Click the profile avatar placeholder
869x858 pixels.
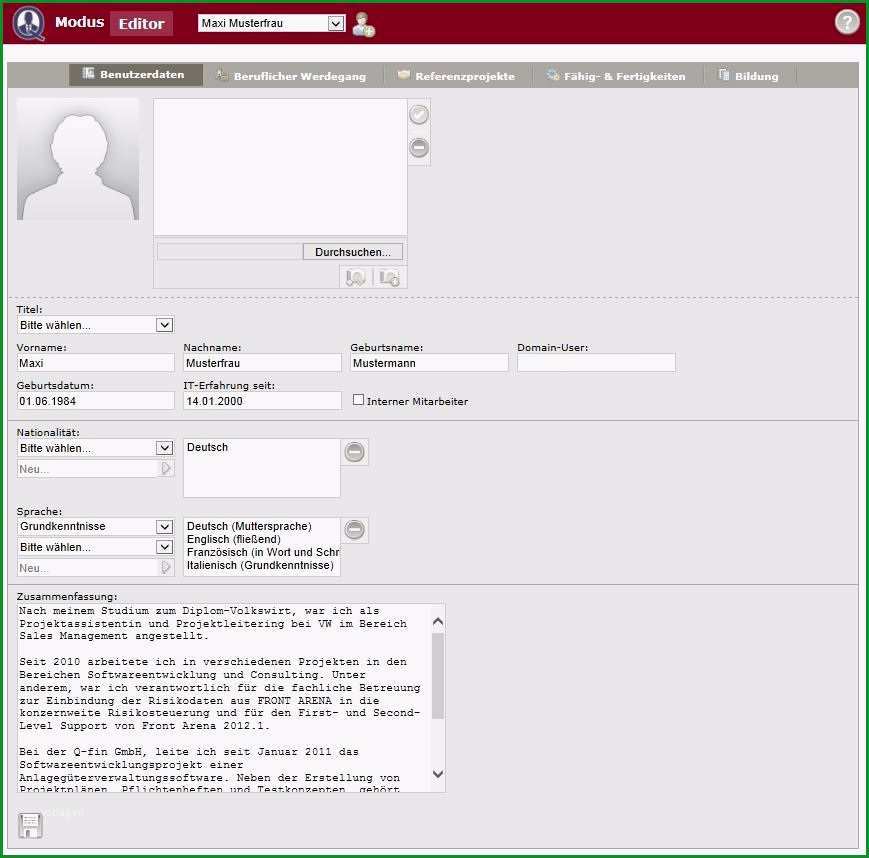pos(78,160)
